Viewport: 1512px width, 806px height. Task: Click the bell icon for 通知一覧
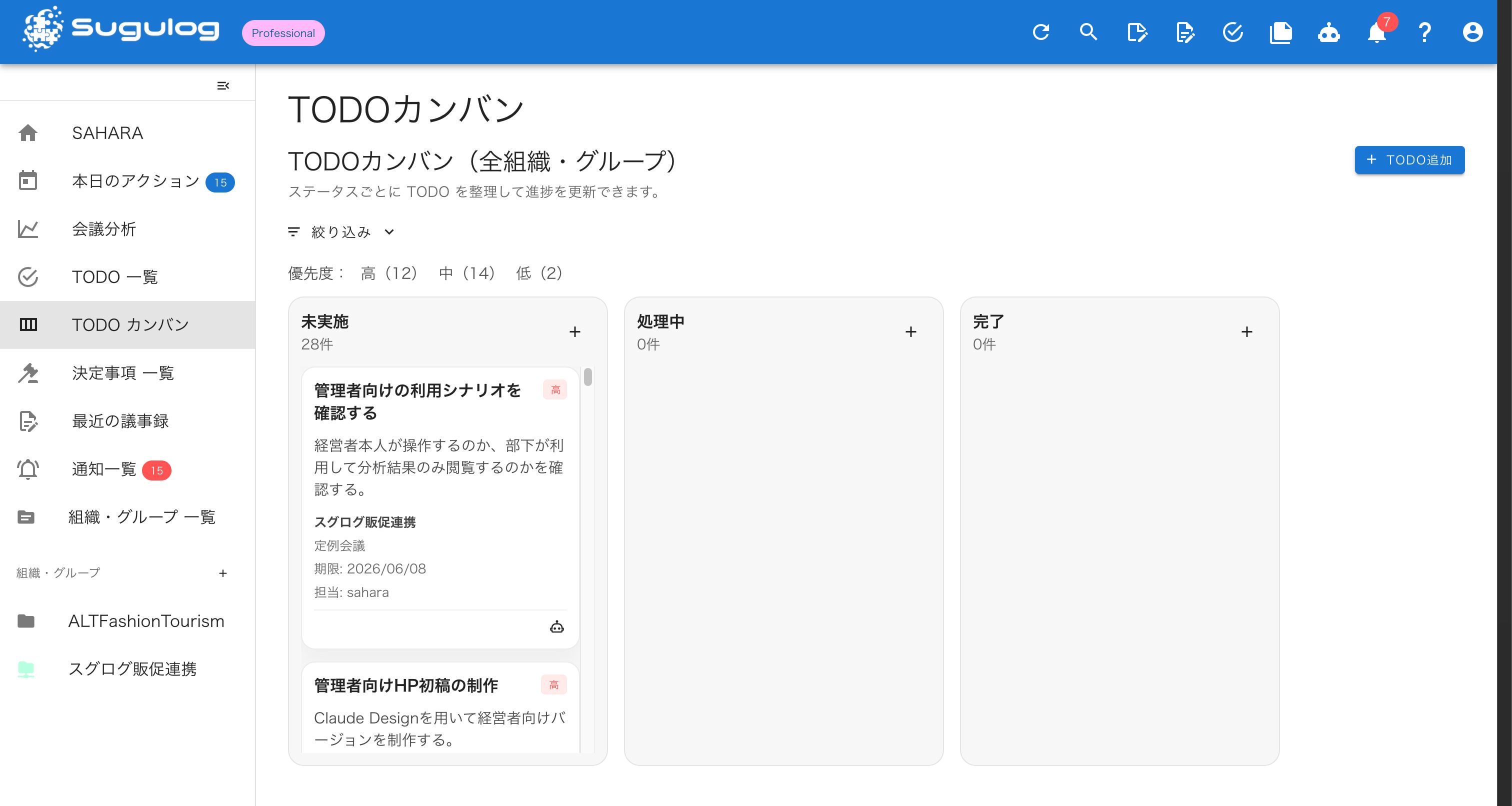pyautogui.click(x=27, y=469)
